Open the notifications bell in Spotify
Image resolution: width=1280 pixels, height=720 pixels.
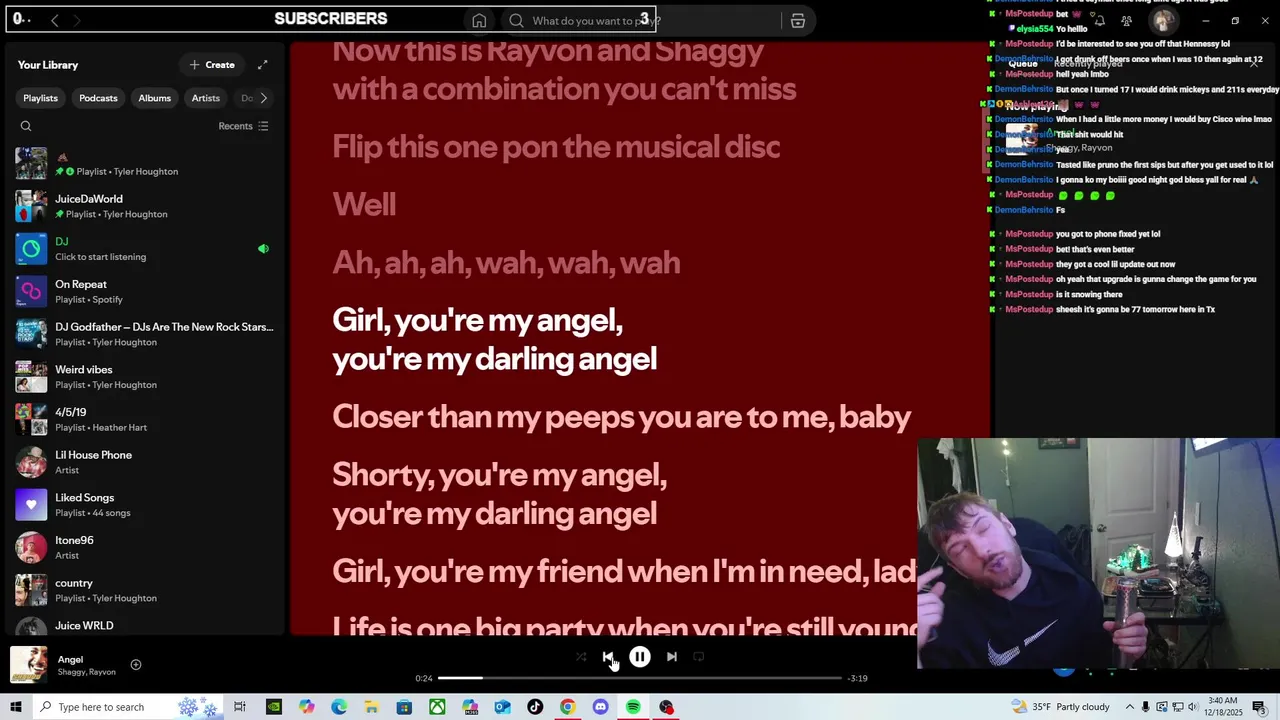coord(1099,21)
